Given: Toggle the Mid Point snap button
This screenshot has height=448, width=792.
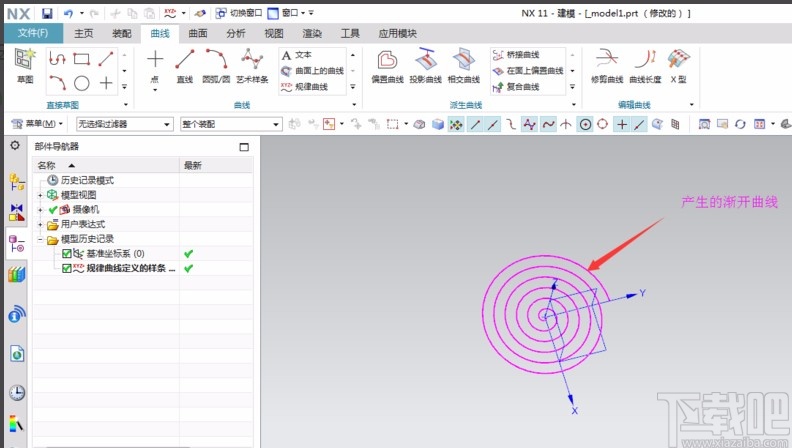Looking at the screenshot, I should [x=493, y=124].
